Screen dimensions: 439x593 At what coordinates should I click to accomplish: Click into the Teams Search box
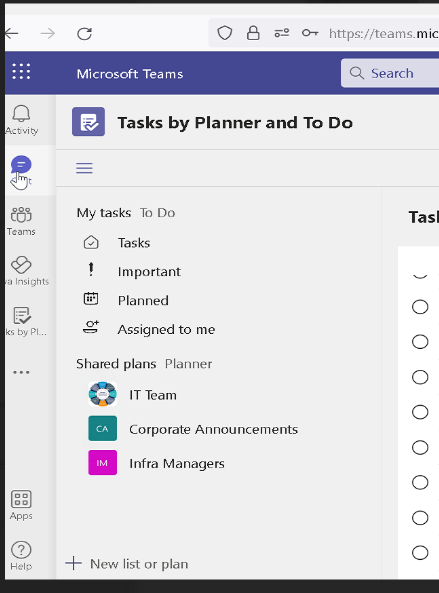(390, 73)
